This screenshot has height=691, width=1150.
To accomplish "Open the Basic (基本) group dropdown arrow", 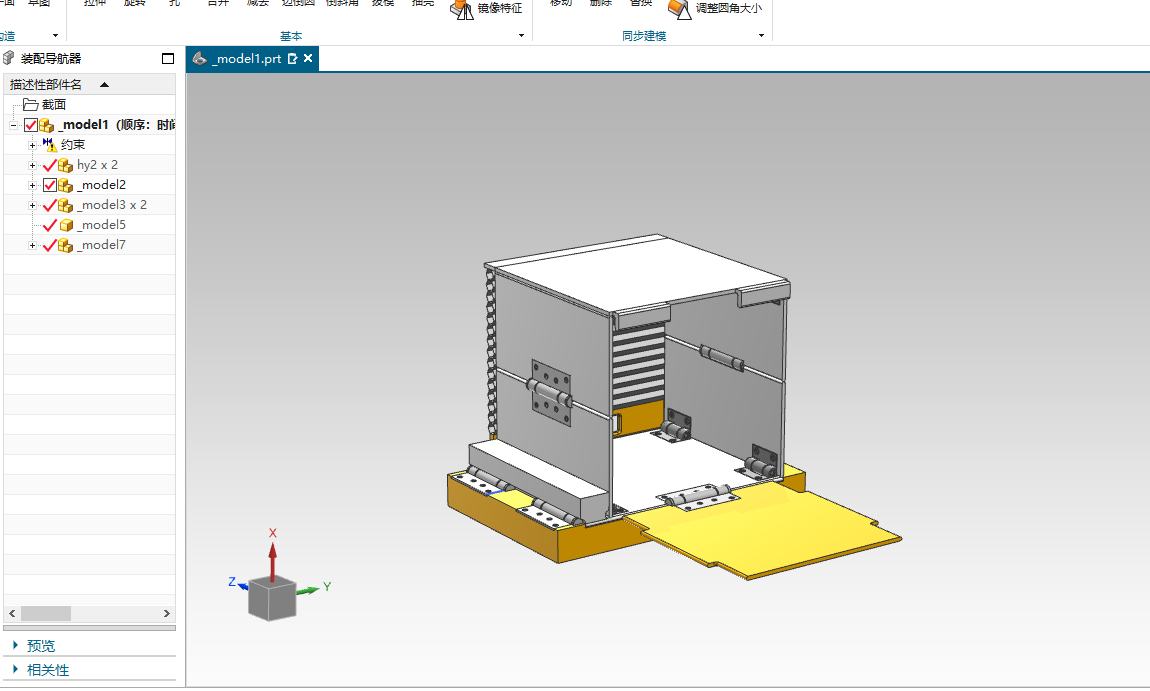I will tap(521, 35).
